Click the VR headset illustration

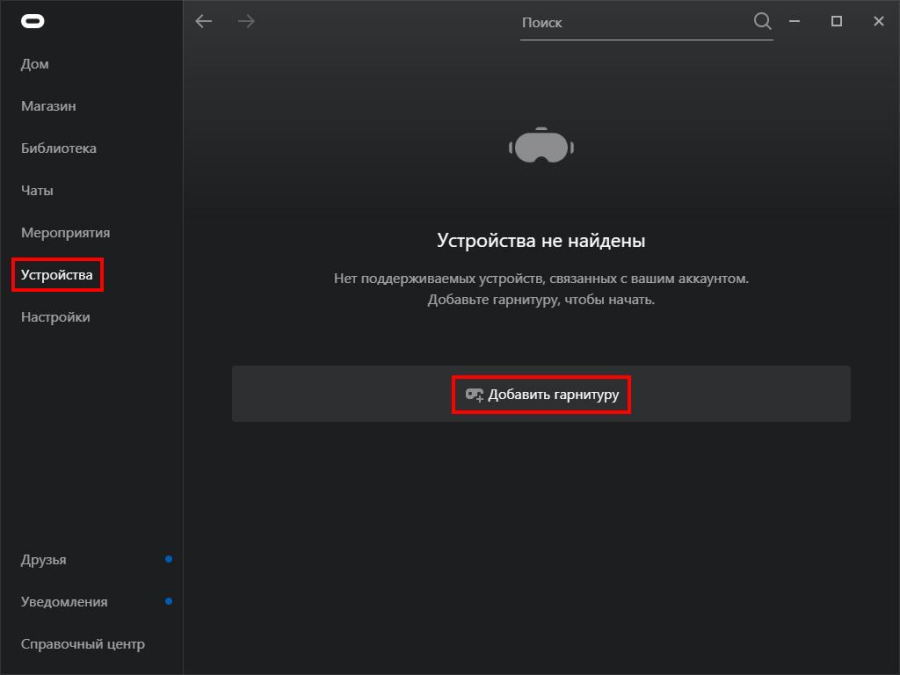point(541,146)
